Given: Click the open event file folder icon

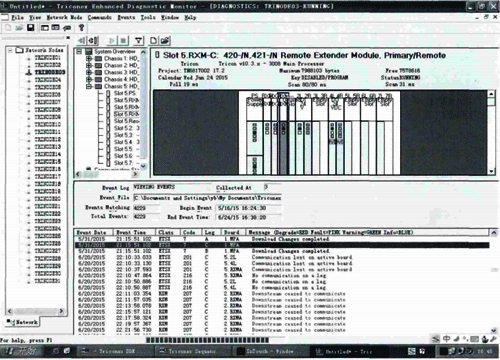Looking at the screenshot, I should 165,41.
